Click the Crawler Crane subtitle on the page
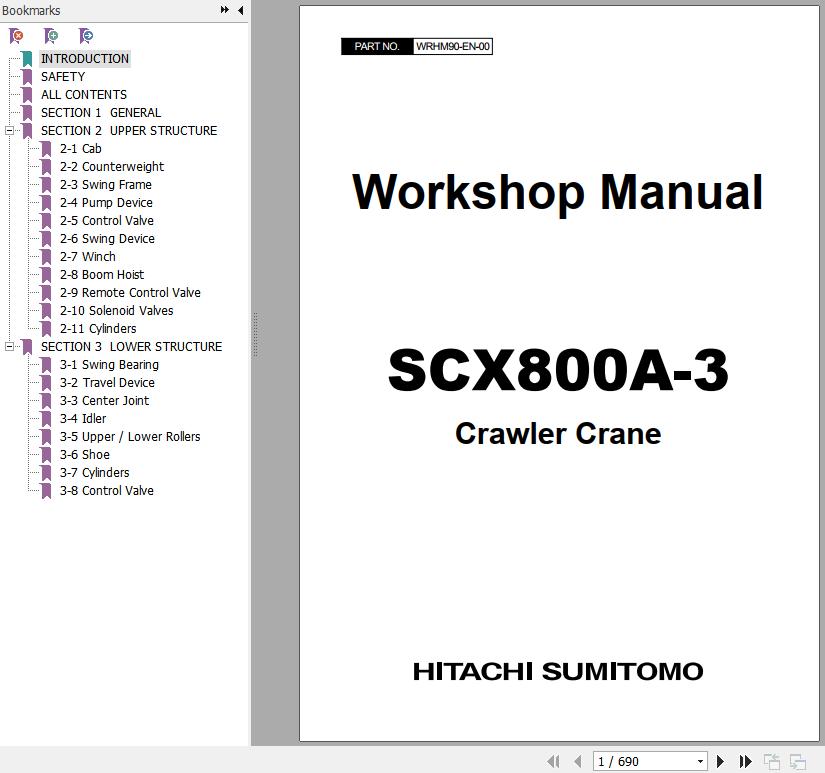This screenshot has width=825, height=773. point(558,434)
